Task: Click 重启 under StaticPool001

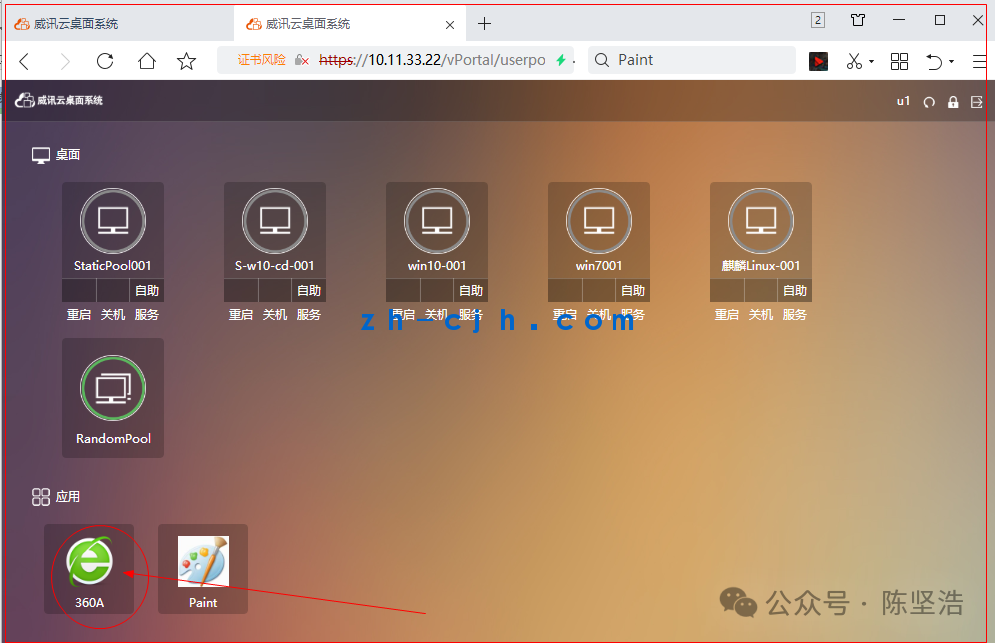Action: (x=79, y=315)
